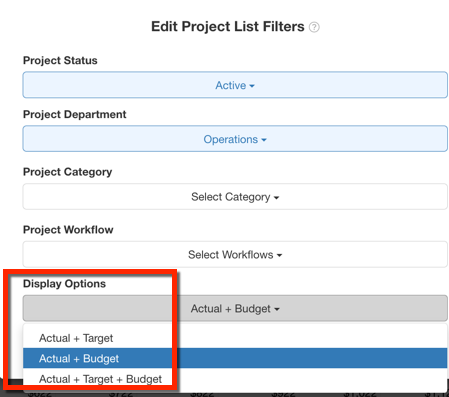Image resolution: width=449 pixels, height=397 pixels.
Task: Click the help question mark icon
Action: click(314, 27)
